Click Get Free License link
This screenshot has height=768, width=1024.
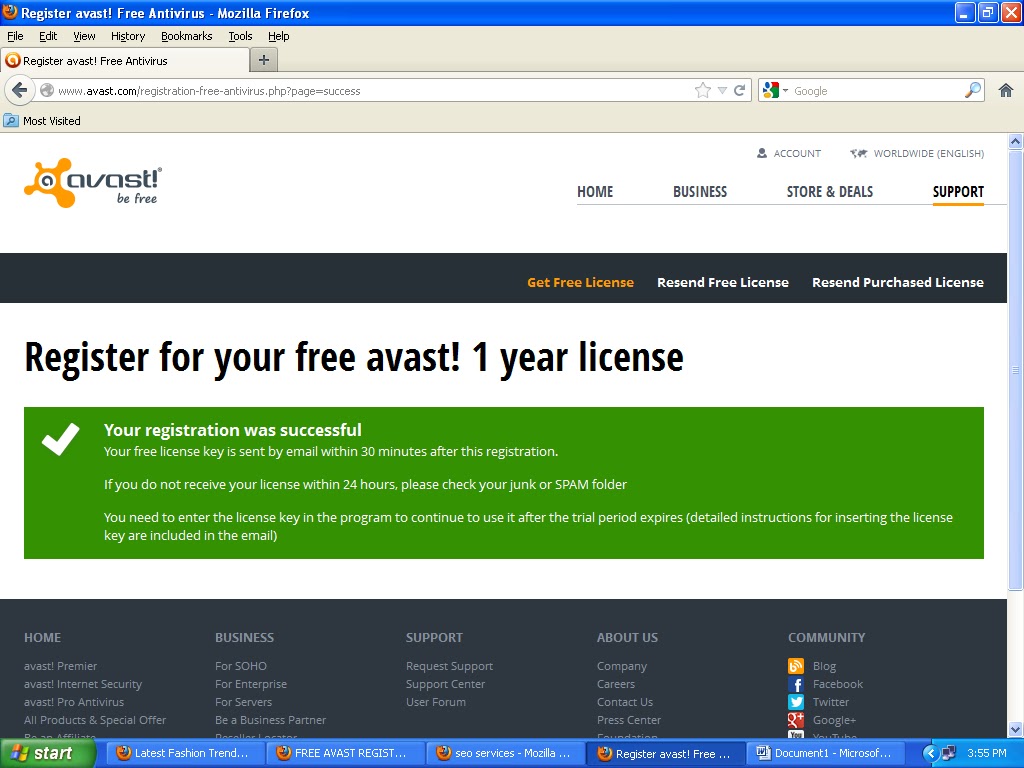(x=581, y=282)
